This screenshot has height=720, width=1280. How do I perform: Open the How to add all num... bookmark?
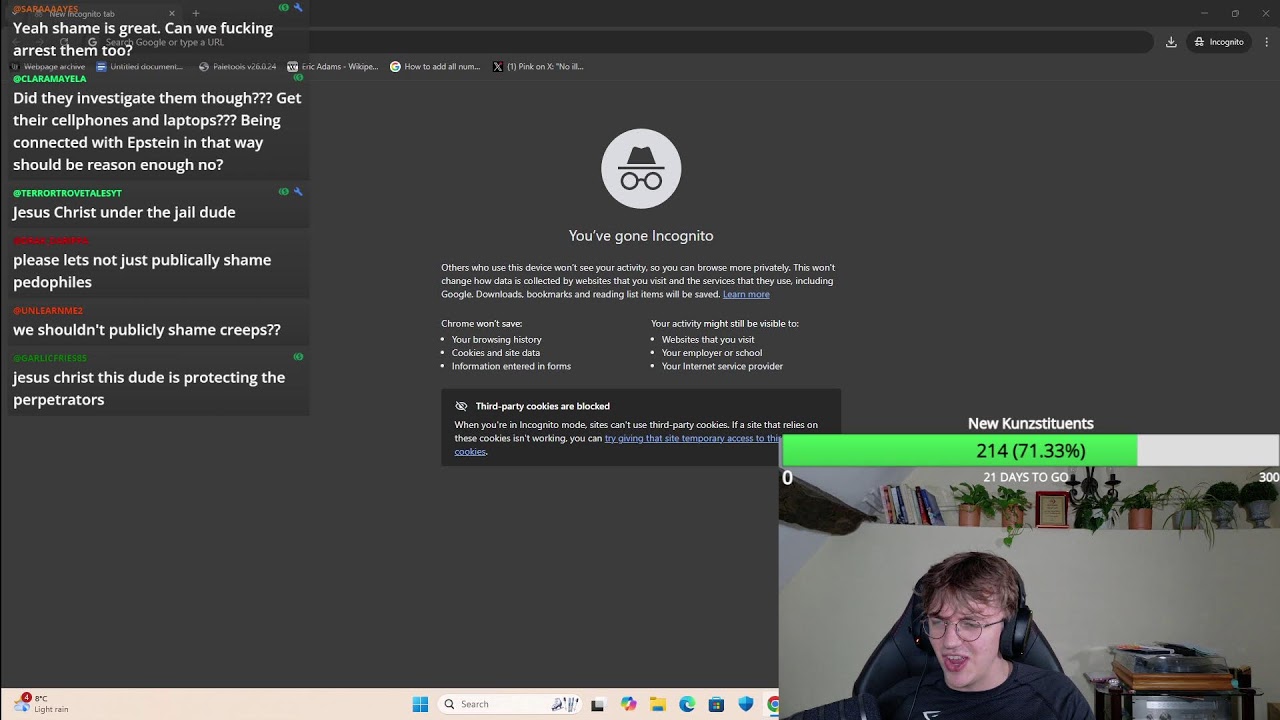pyautogui.click(x=435, y=67)
